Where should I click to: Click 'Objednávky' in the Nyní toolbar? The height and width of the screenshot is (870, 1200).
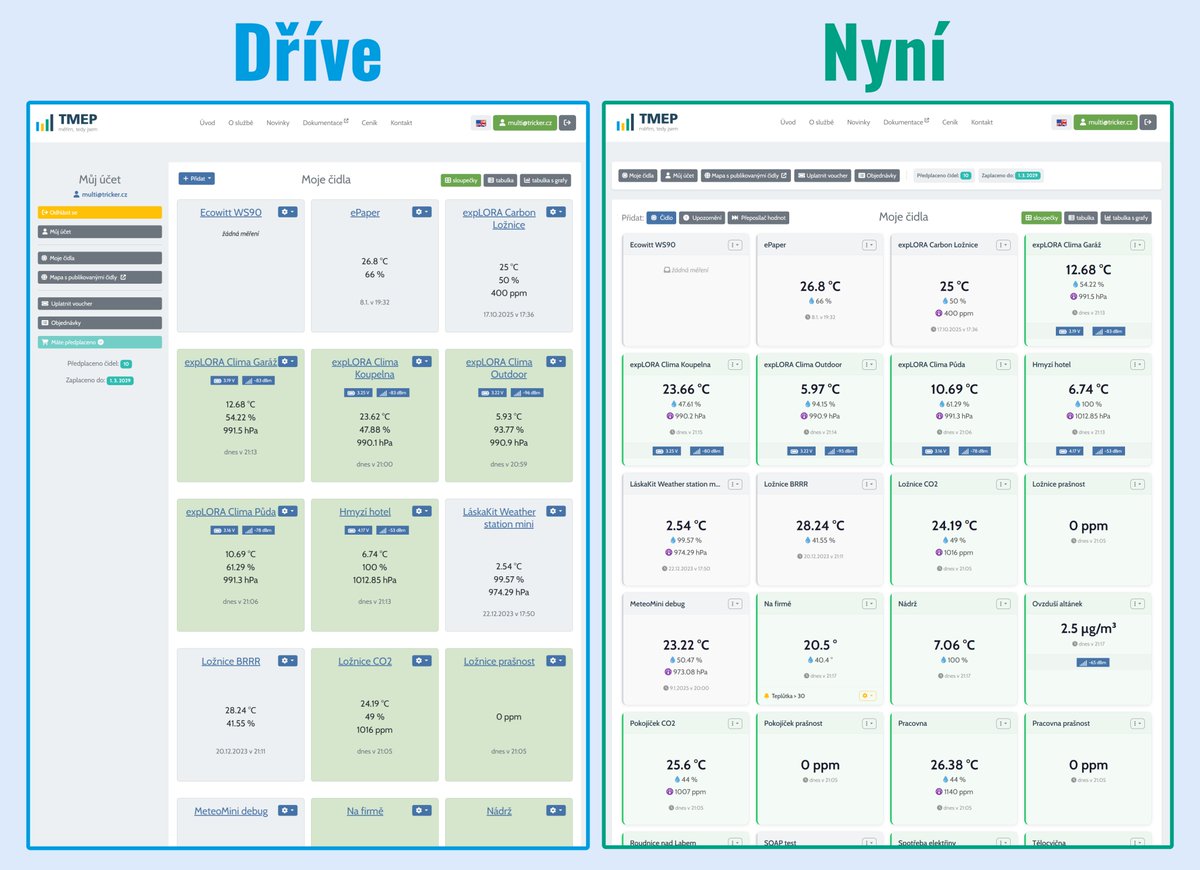(x=879, y=175)
